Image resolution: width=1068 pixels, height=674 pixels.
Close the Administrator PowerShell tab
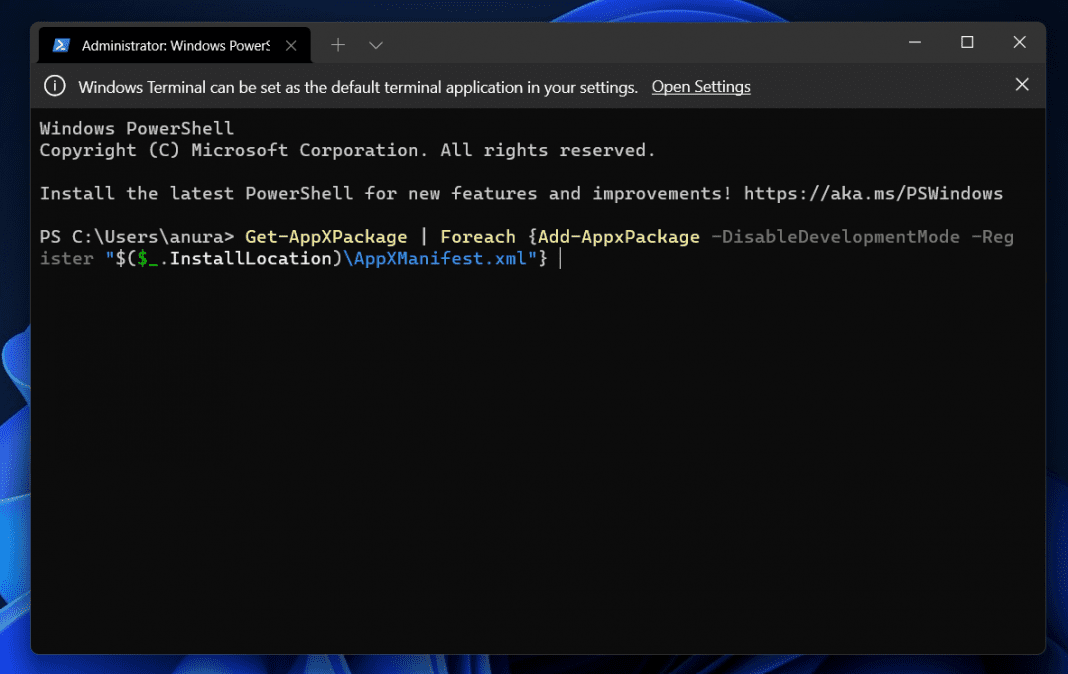(x=290, y=44)
